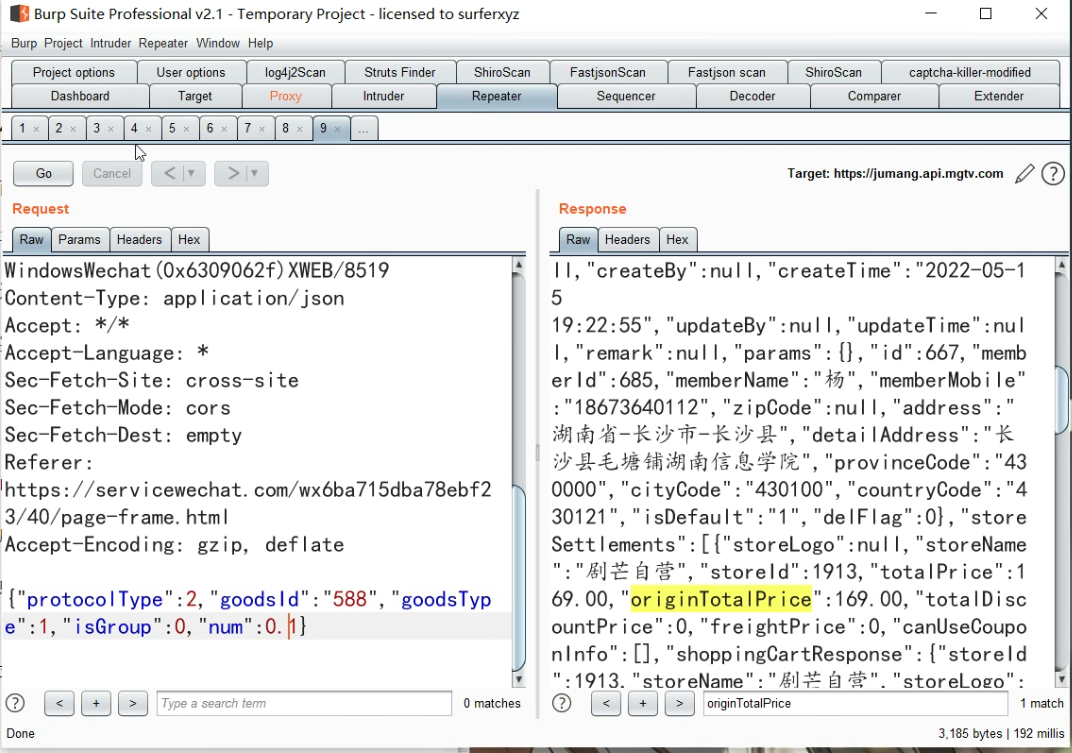Viewport: 1072px width, 753px height.
Task: Go back in request history
Action: [x=169, y=174]
